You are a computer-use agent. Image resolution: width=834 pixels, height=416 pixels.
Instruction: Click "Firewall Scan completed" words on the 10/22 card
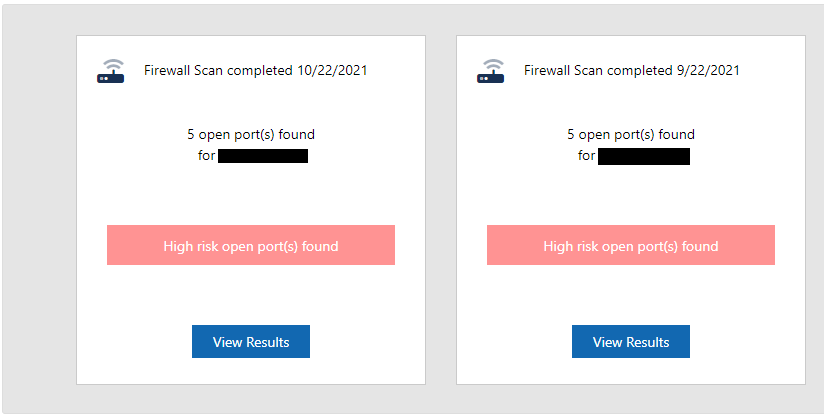point(218,70)
